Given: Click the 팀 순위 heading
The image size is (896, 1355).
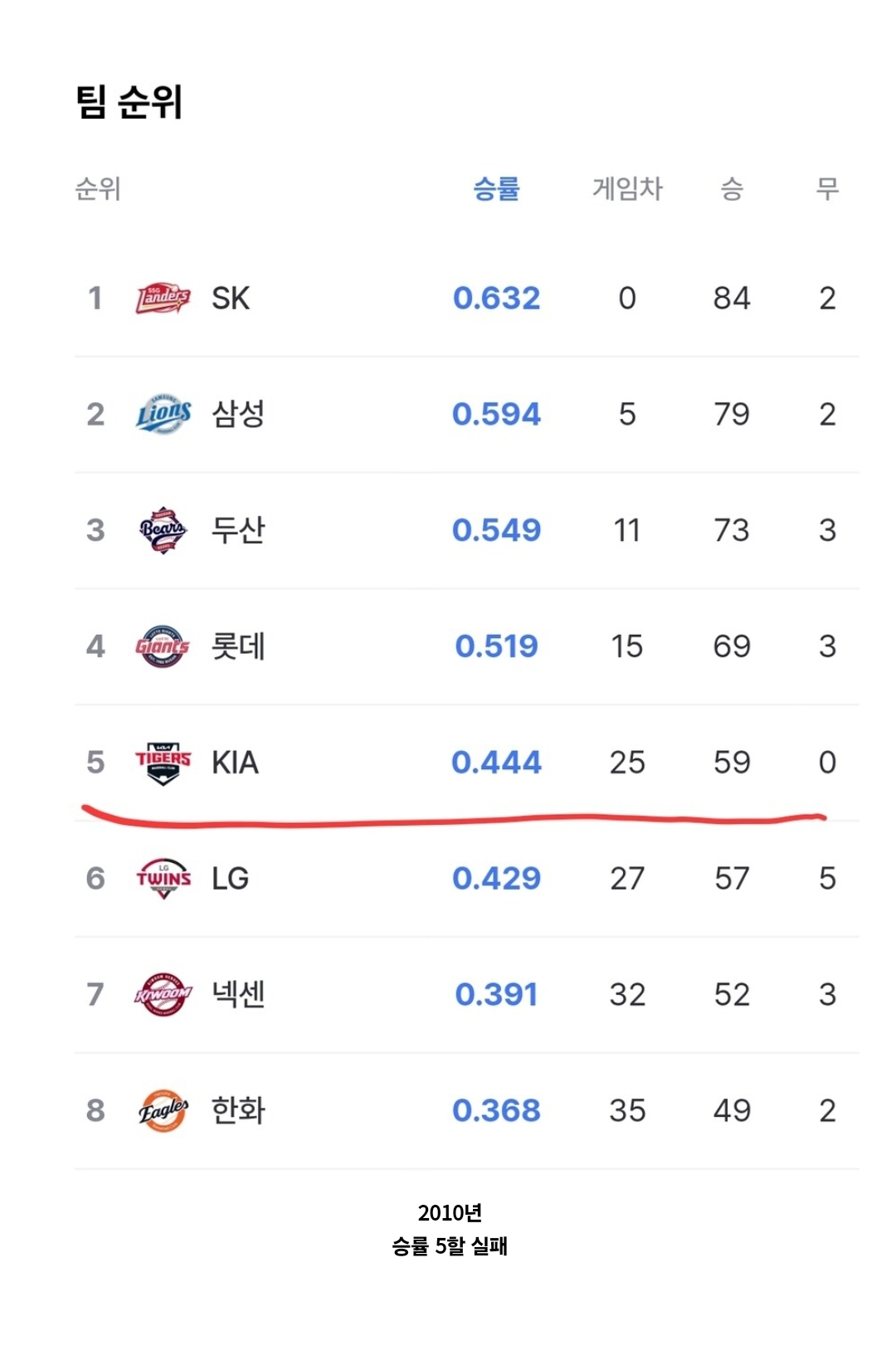Looking at the screenshot, I should point(129,102).
